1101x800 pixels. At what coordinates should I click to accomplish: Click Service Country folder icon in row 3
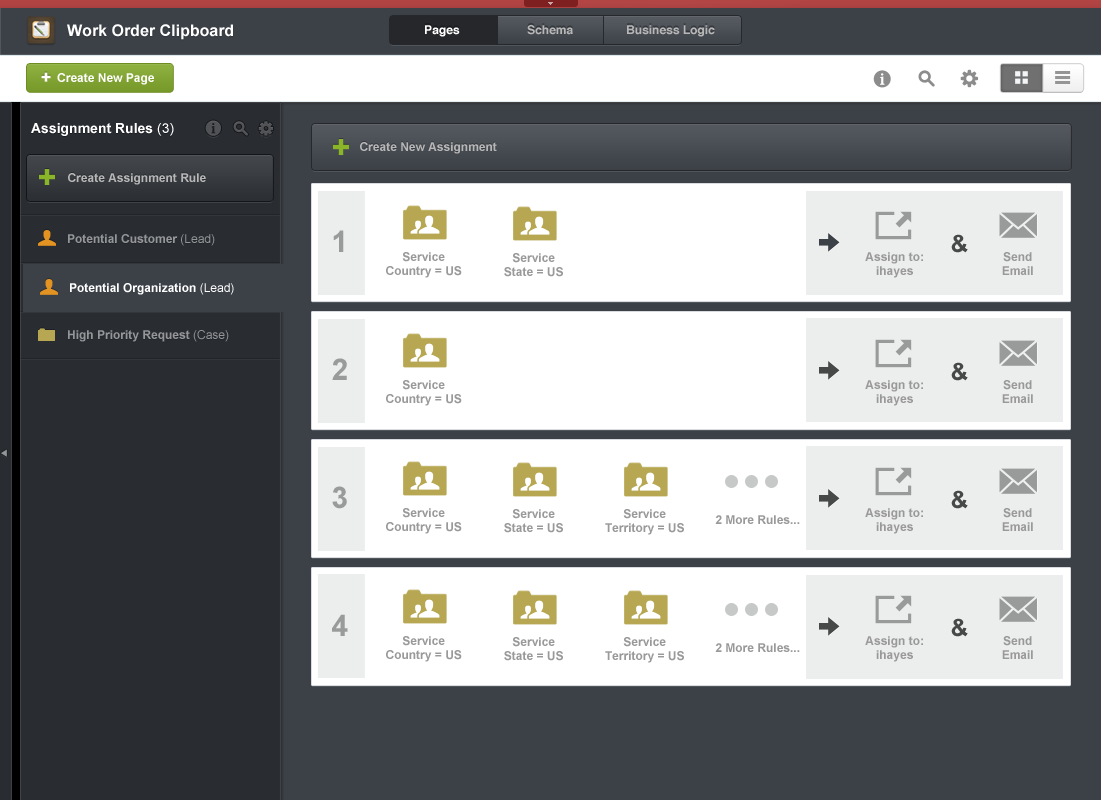(x=424, y=479)
